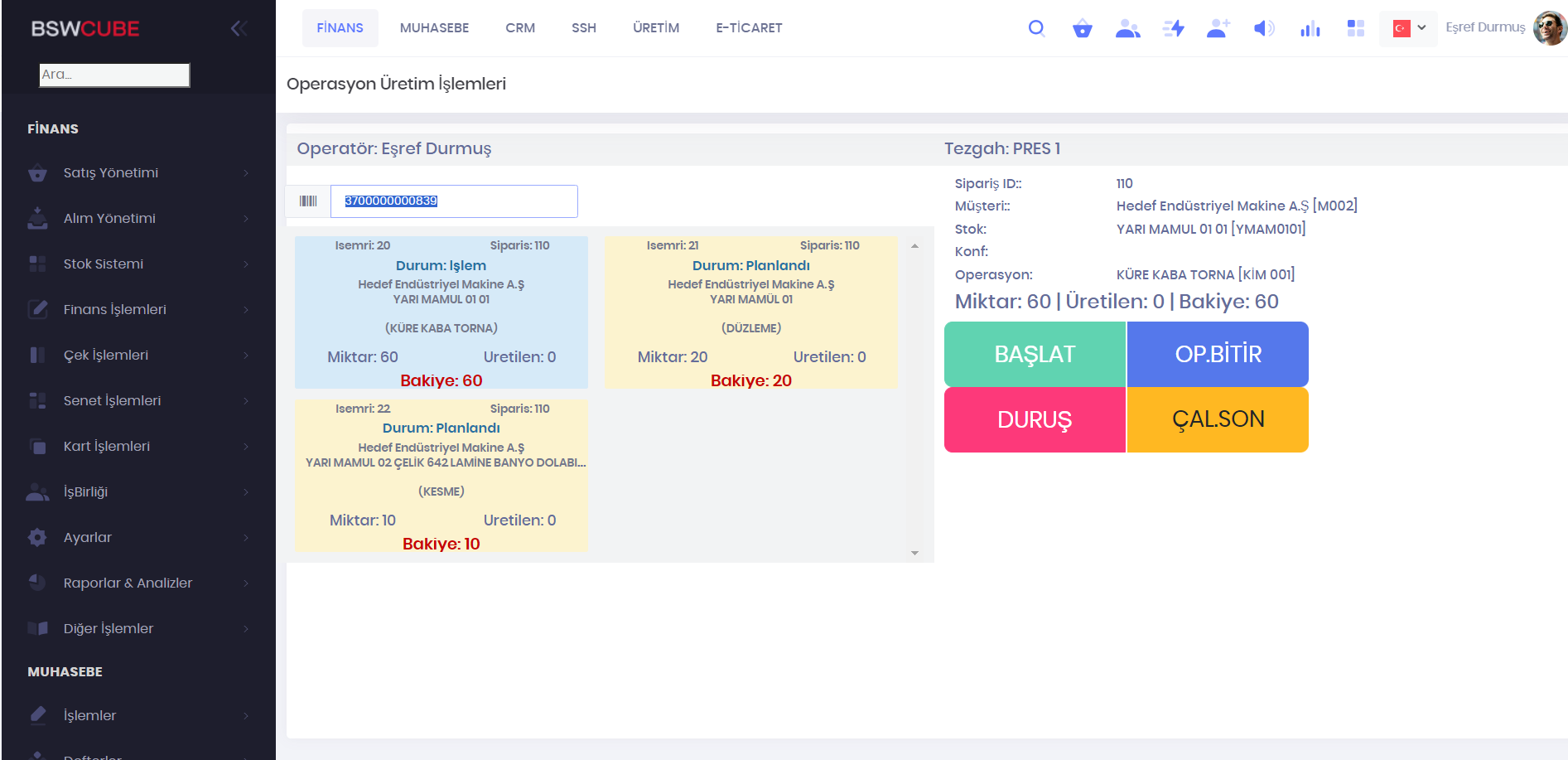Click the yellow ÇALSON button

[1218, 419]
